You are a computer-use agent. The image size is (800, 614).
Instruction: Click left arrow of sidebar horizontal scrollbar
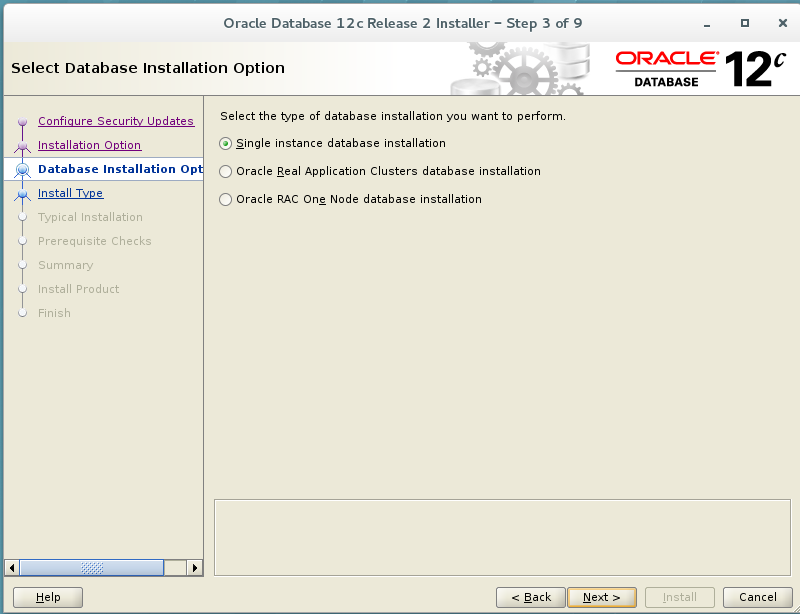12,568
